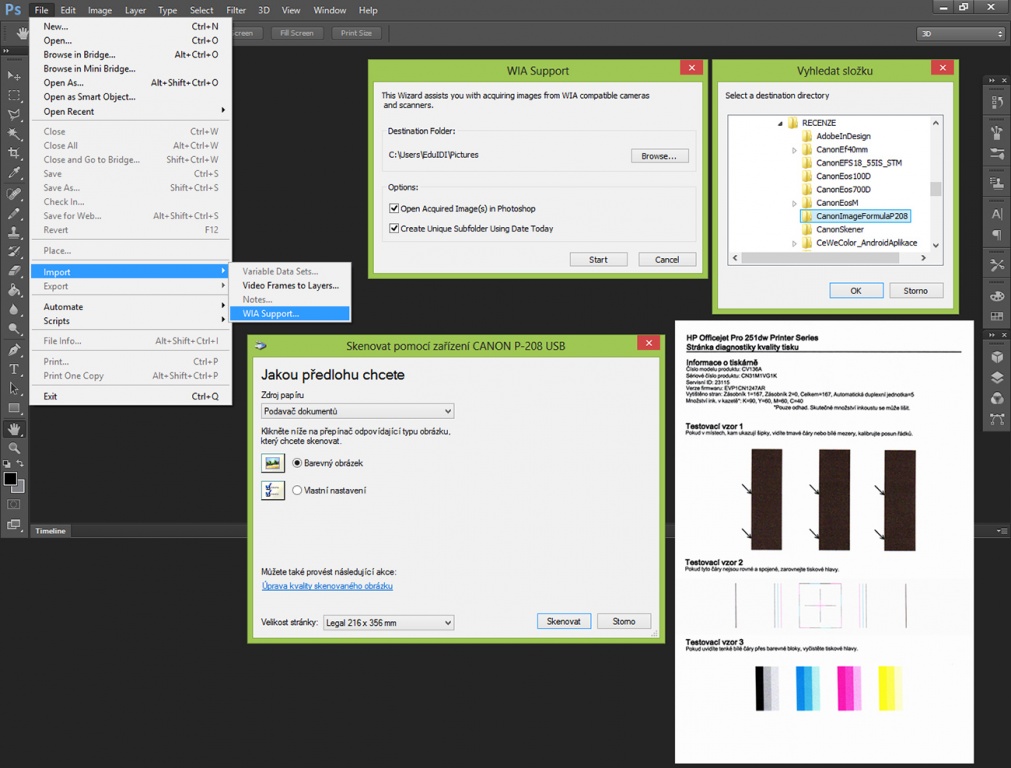Screen dimensions: 1011x768
Task: Choose Video Frames to Layers
Action: coord(290,285)
